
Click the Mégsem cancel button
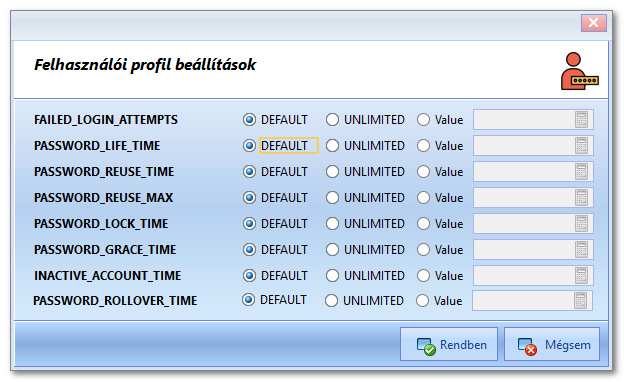(x=552, y=344)
